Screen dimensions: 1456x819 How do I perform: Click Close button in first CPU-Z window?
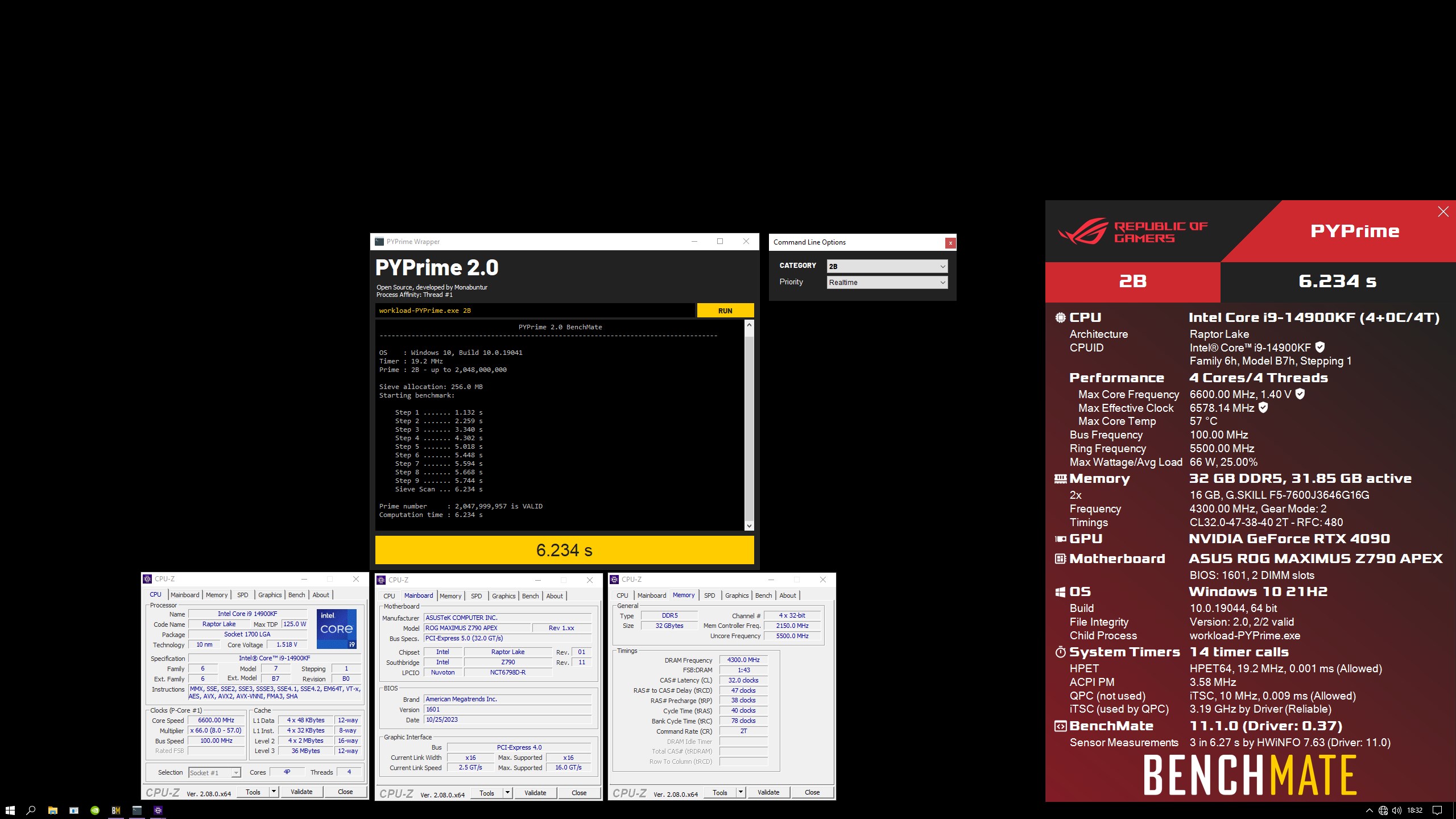(345, 792)
